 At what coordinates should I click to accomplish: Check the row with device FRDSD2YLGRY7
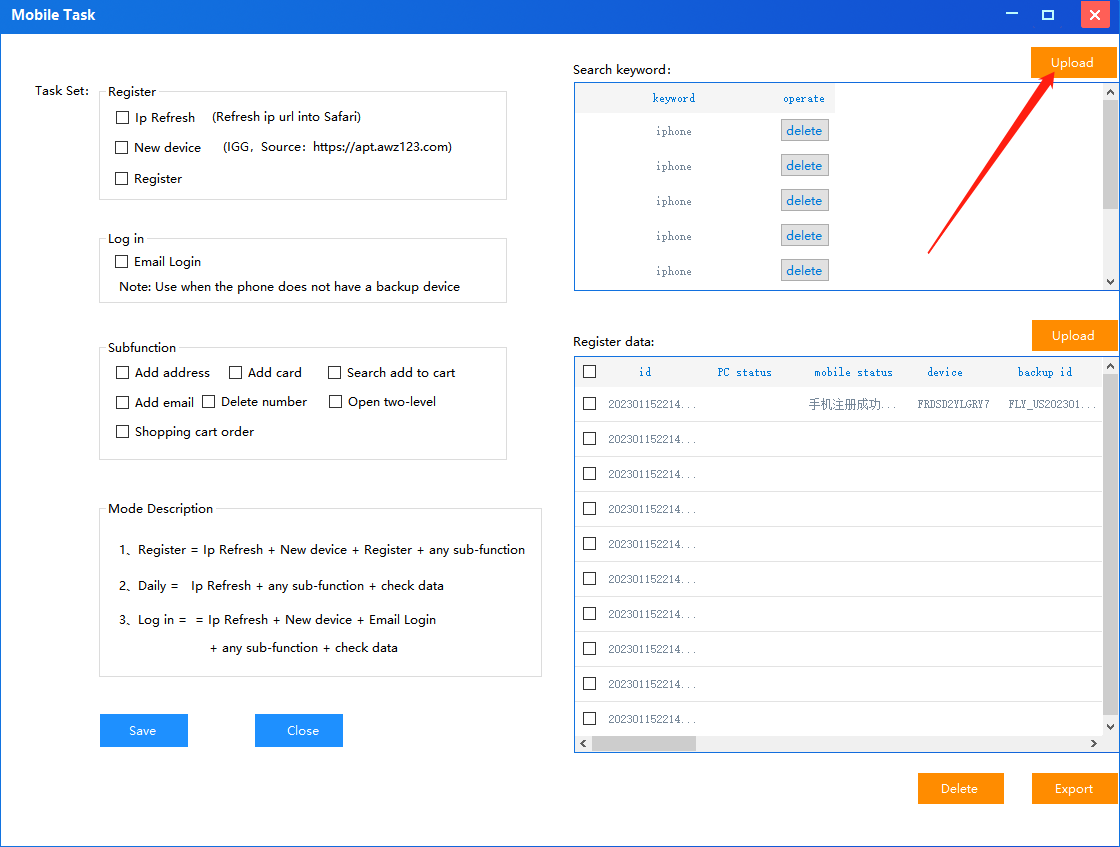(x=589, y=404)
